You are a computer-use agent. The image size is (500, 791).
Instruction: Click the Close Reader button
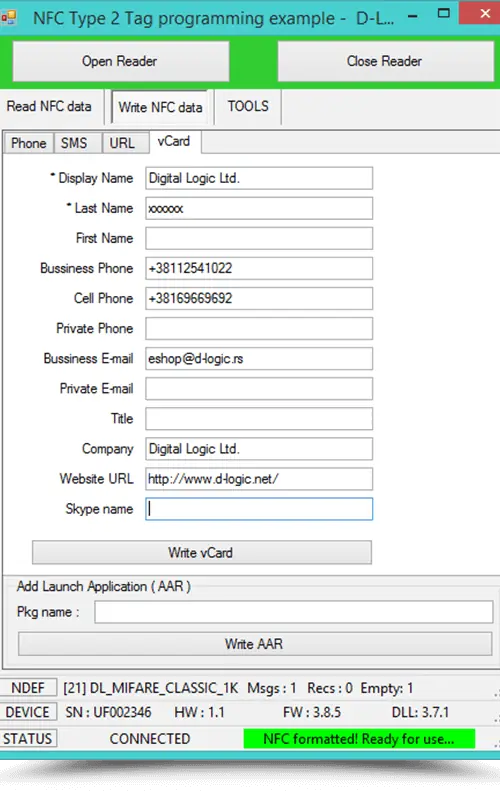pyautogui.click(x=385, y=61)
